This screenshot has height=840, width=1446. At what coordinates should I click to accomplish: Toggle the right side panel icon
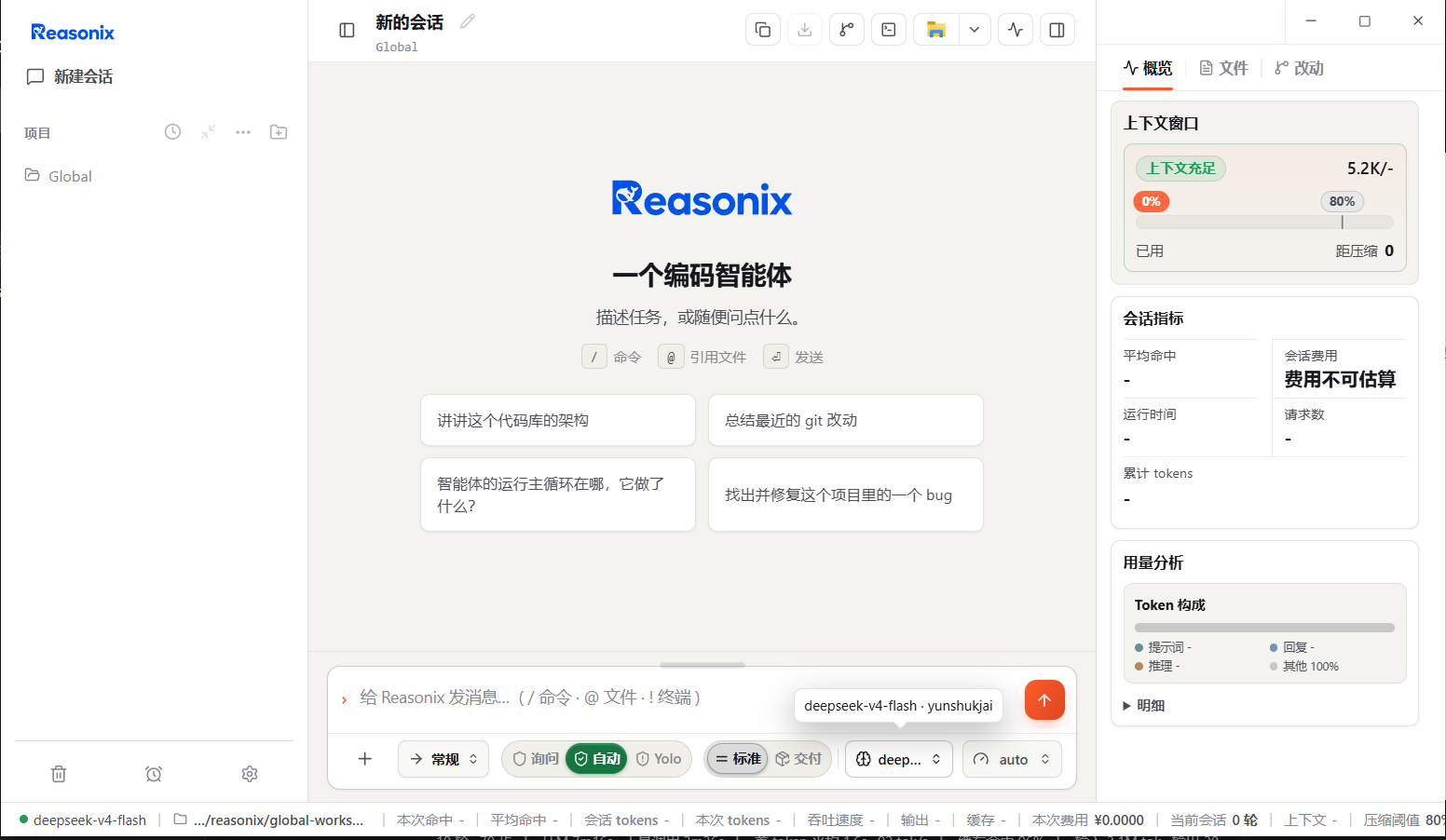pos(1057,30)
